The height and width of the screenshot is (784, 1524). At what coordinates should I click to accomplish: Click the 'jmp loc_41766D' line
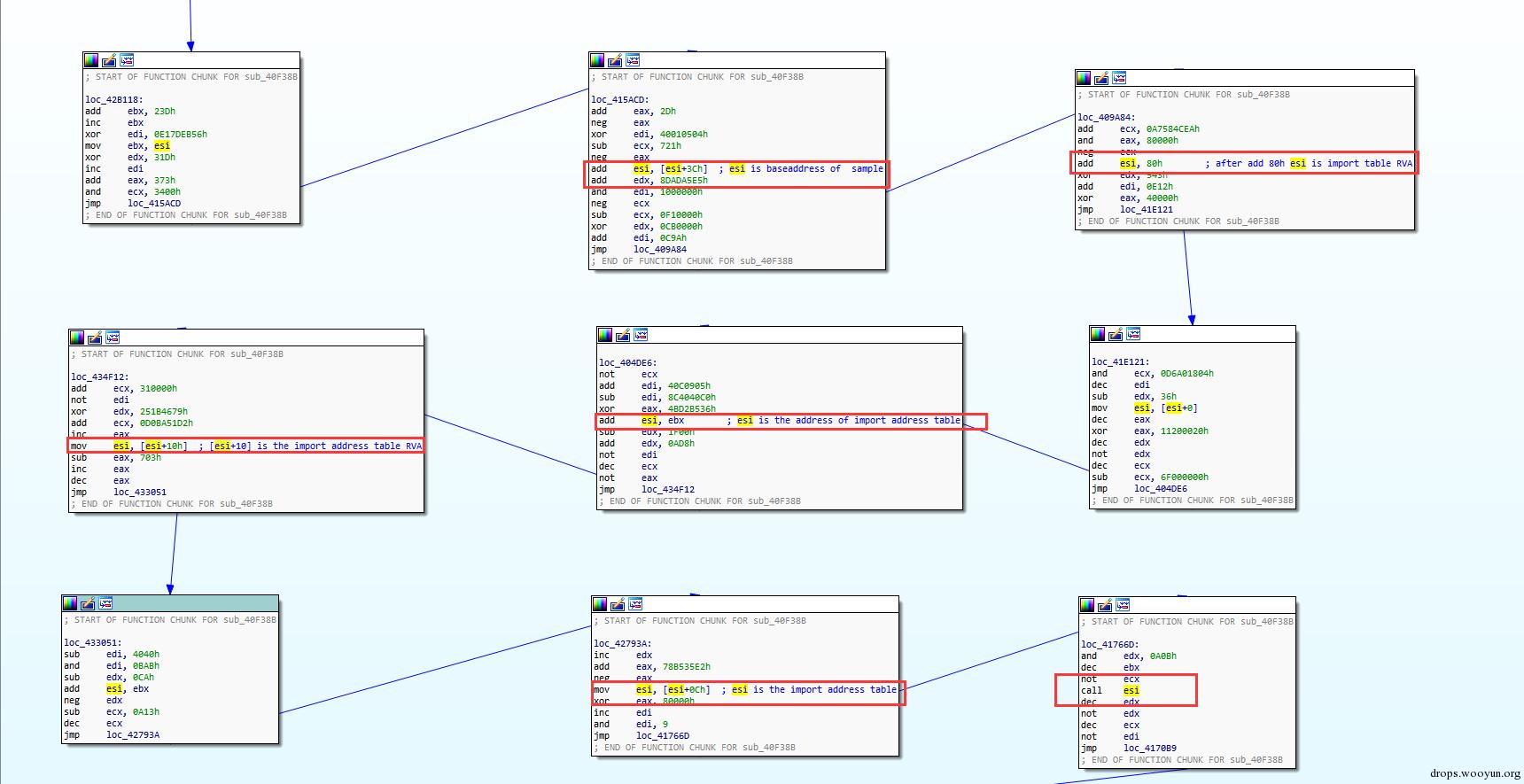(x=641, y=735)
